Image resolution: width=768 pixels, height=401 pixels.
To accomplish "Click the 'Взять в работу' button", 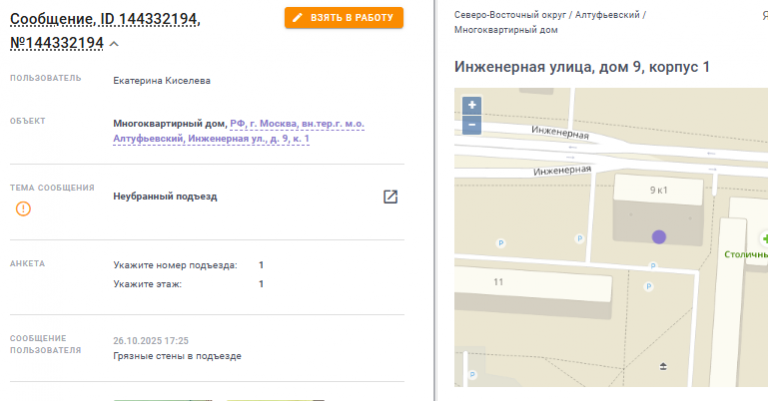I will pos(344,18).
